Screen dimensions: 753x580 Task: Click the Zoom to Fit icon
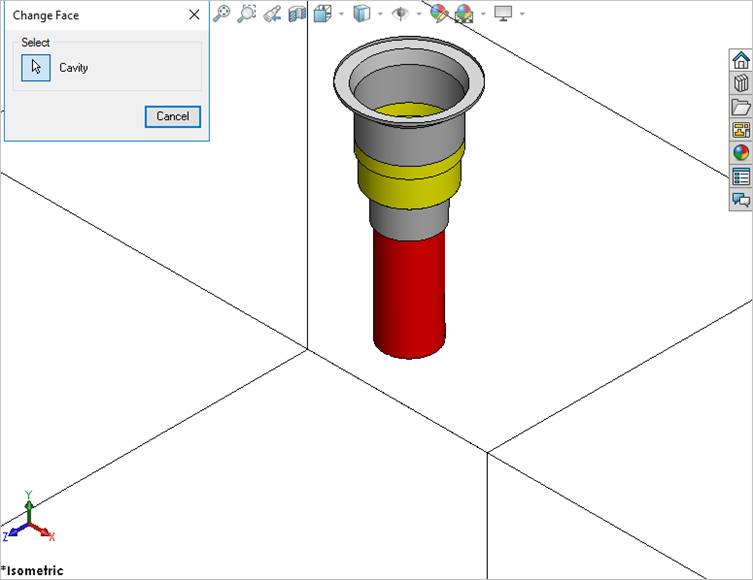click(x=221, y=13)
